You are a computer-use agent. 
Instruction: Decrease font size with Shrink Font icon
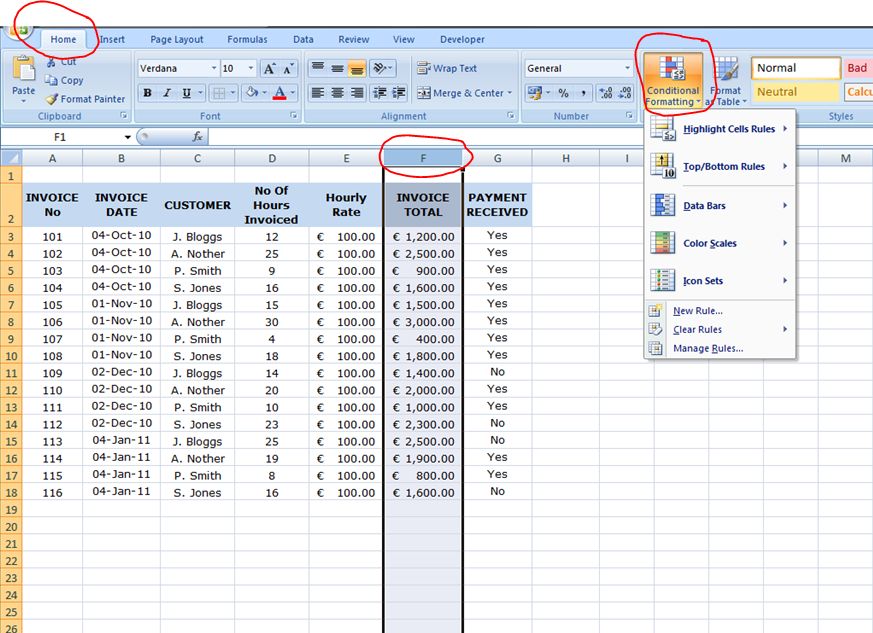click(x=288, y=68)
